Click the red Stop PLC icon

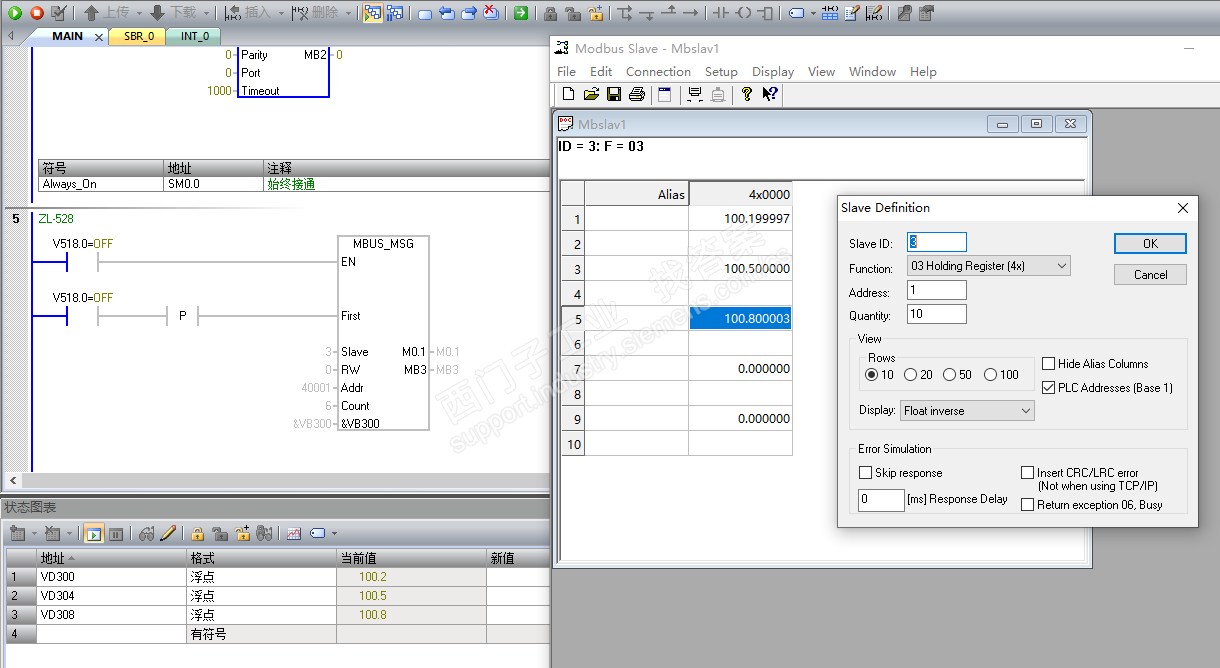coord(36,13)
